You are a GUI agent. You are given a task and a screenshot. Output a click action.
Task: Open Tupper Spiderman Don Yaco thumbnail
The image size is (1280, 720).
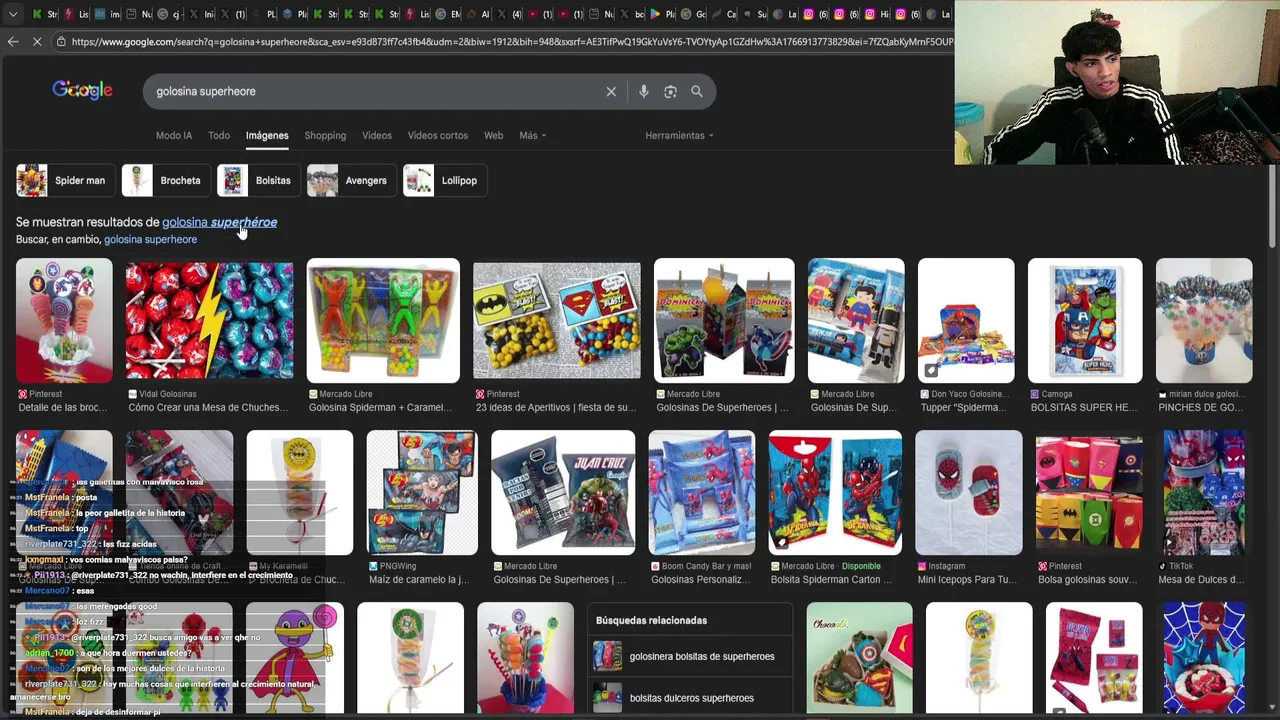[x=966, y=320]
